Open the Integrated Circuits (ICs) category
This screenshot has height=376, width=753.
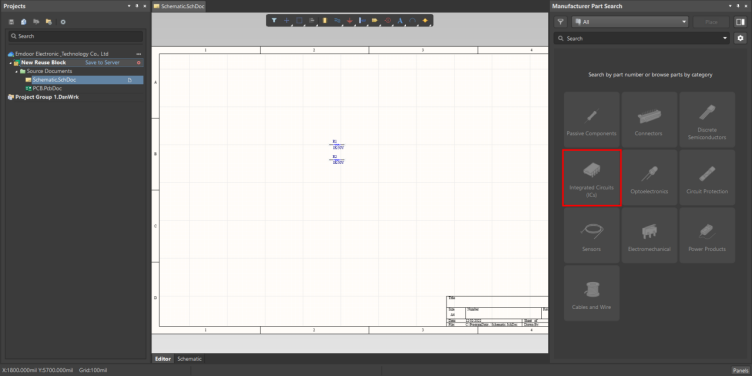coord(592,178)
